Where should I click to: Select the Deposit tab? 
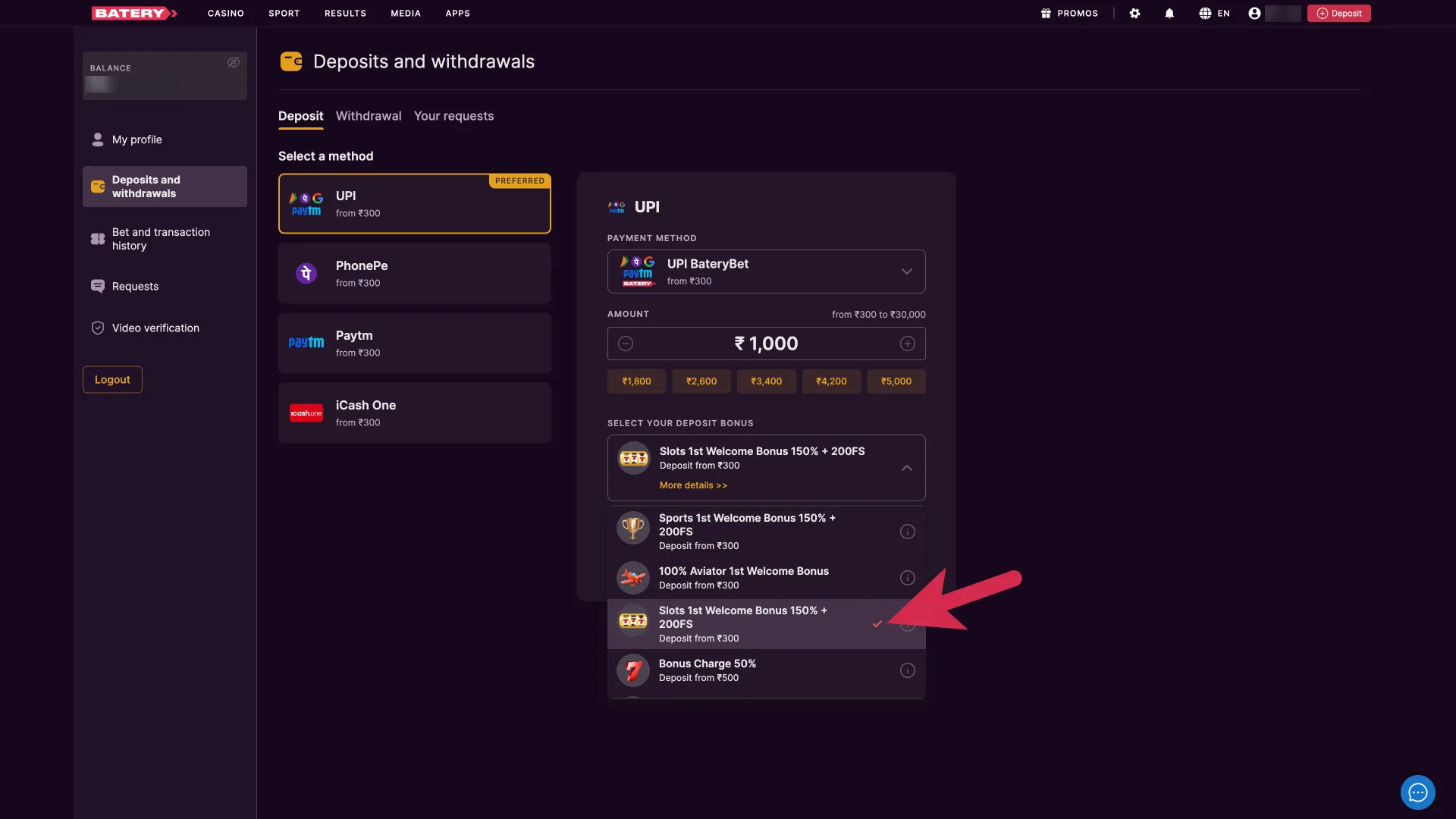pyautogui.click(x=300, y=116)
